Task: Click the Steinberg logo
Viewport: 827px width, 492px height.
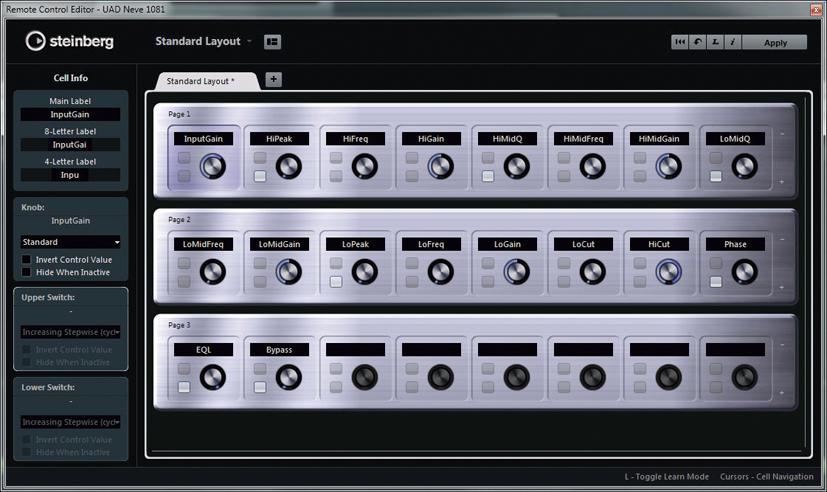Action: click(x=70, y=41)
